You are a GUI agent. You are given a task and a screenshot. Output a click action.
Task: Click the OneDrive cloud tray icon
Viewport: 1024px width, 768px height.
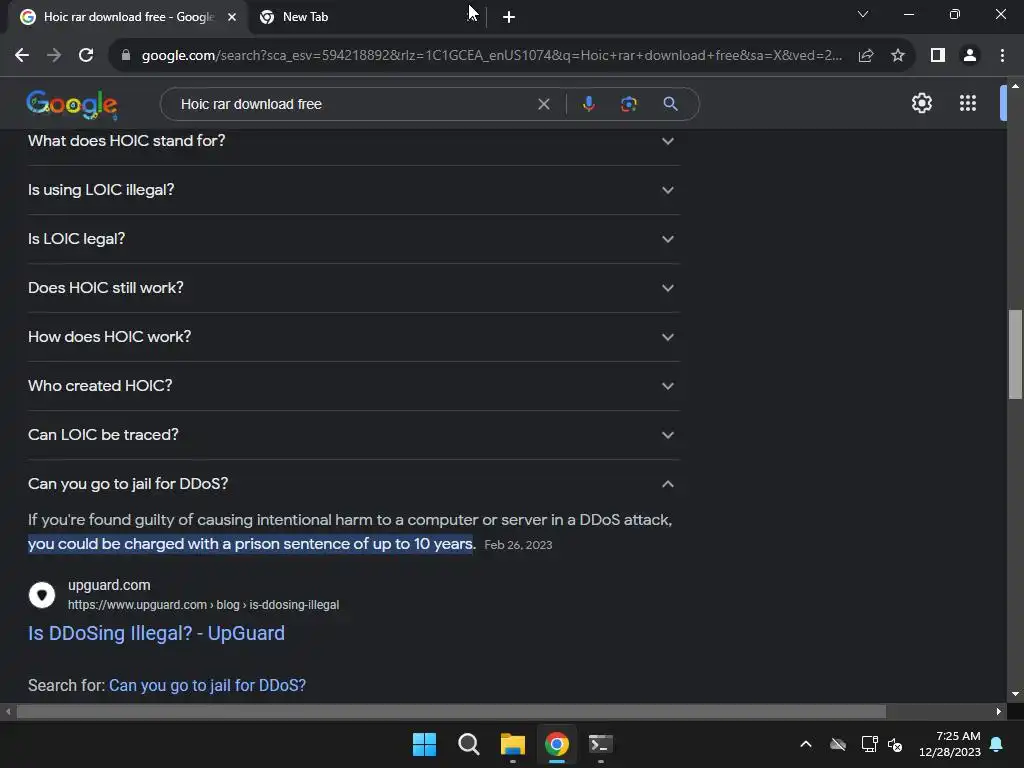(838, 744)
